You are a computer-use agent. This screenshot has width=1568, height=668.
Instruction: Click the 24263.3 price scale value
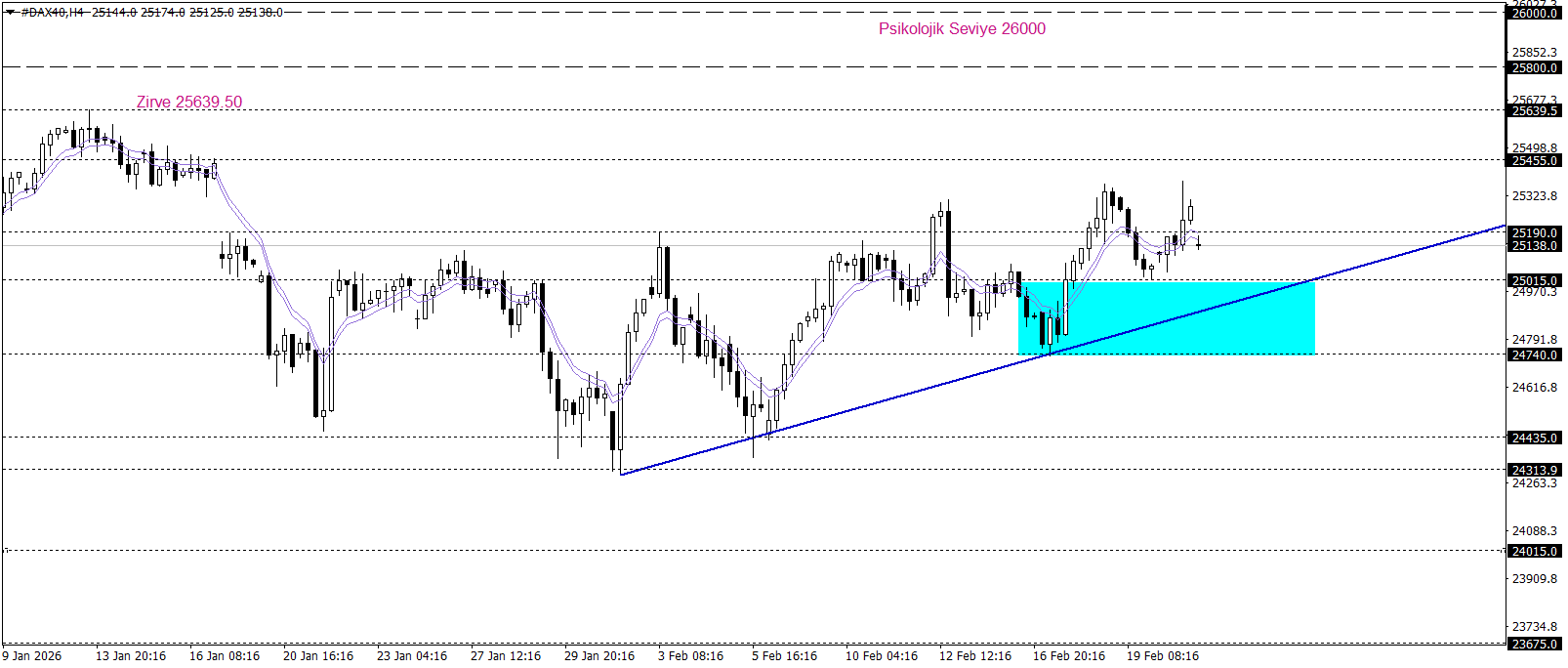click(x=1534, y=483)
